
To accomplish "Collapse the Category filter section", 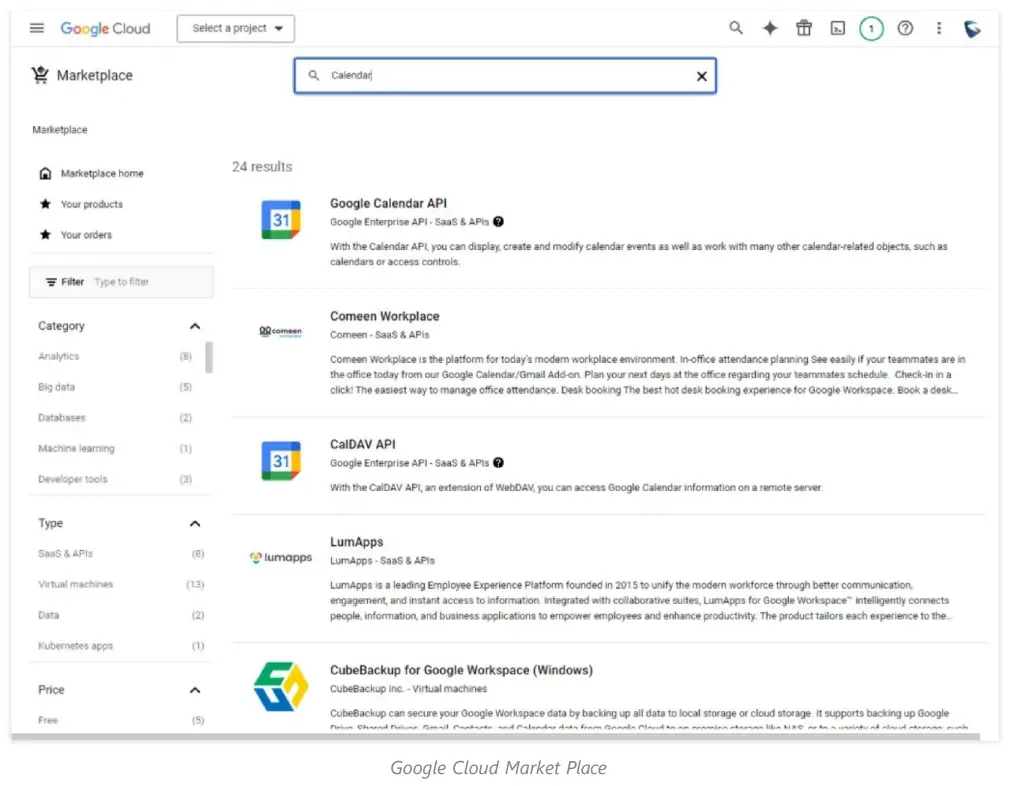I will tap(195, 326).
